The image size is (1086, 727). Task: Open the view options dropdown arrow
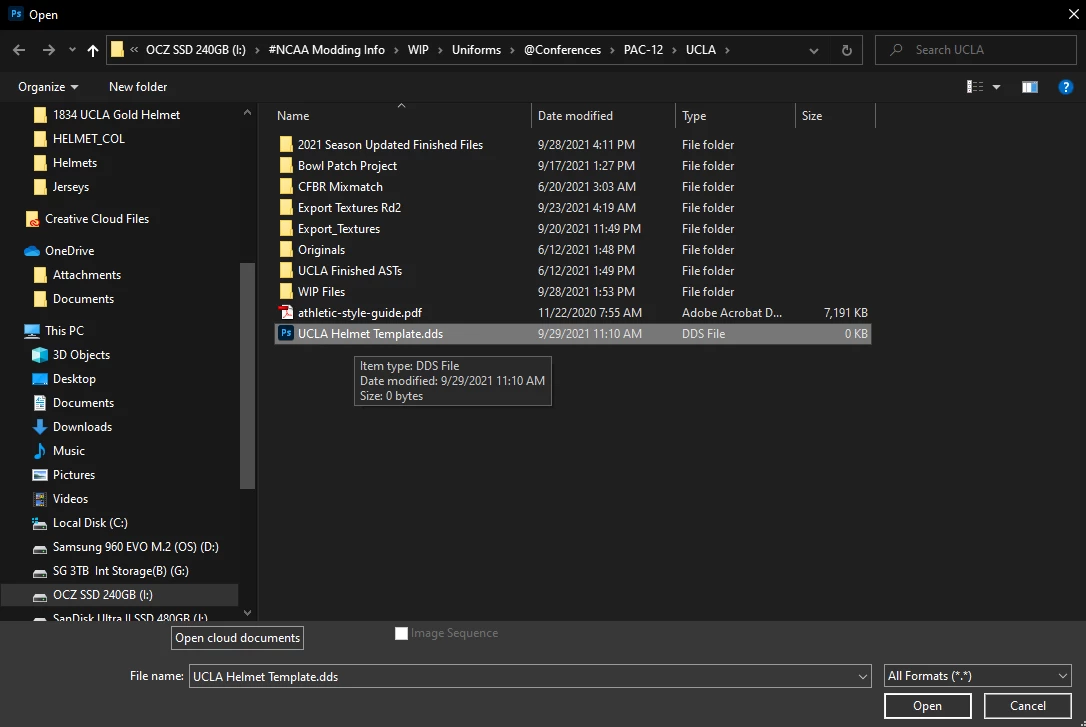coord(997,87)
